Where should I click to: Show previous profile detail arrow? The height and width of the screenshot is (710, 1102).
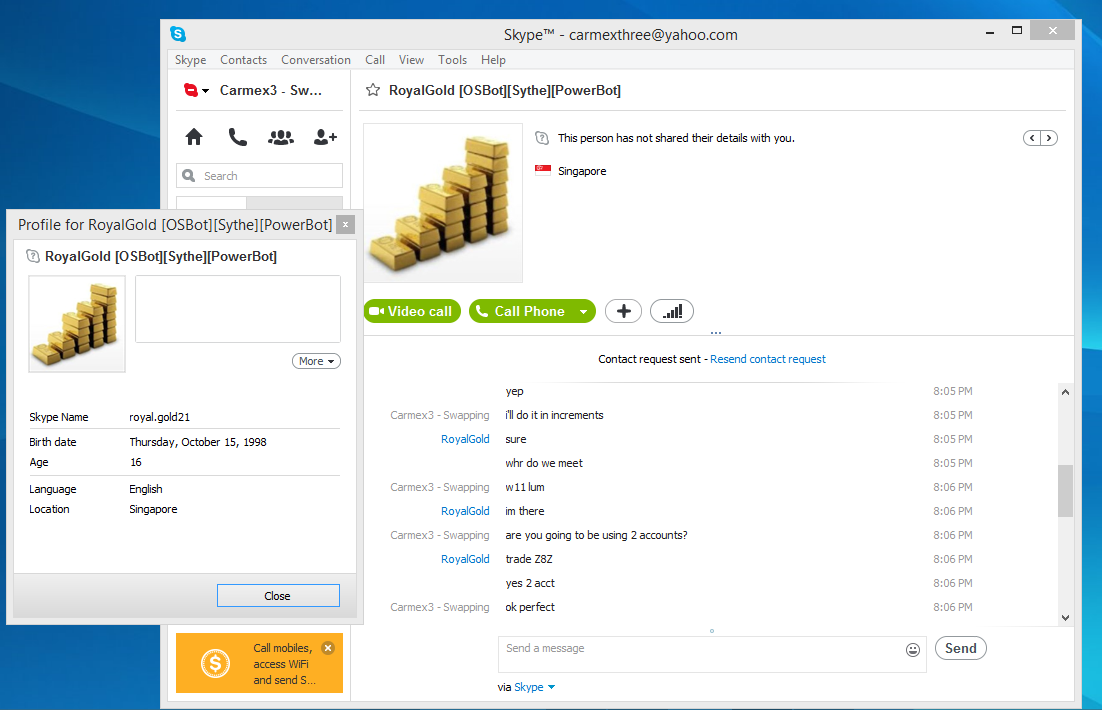(1032, 138)
